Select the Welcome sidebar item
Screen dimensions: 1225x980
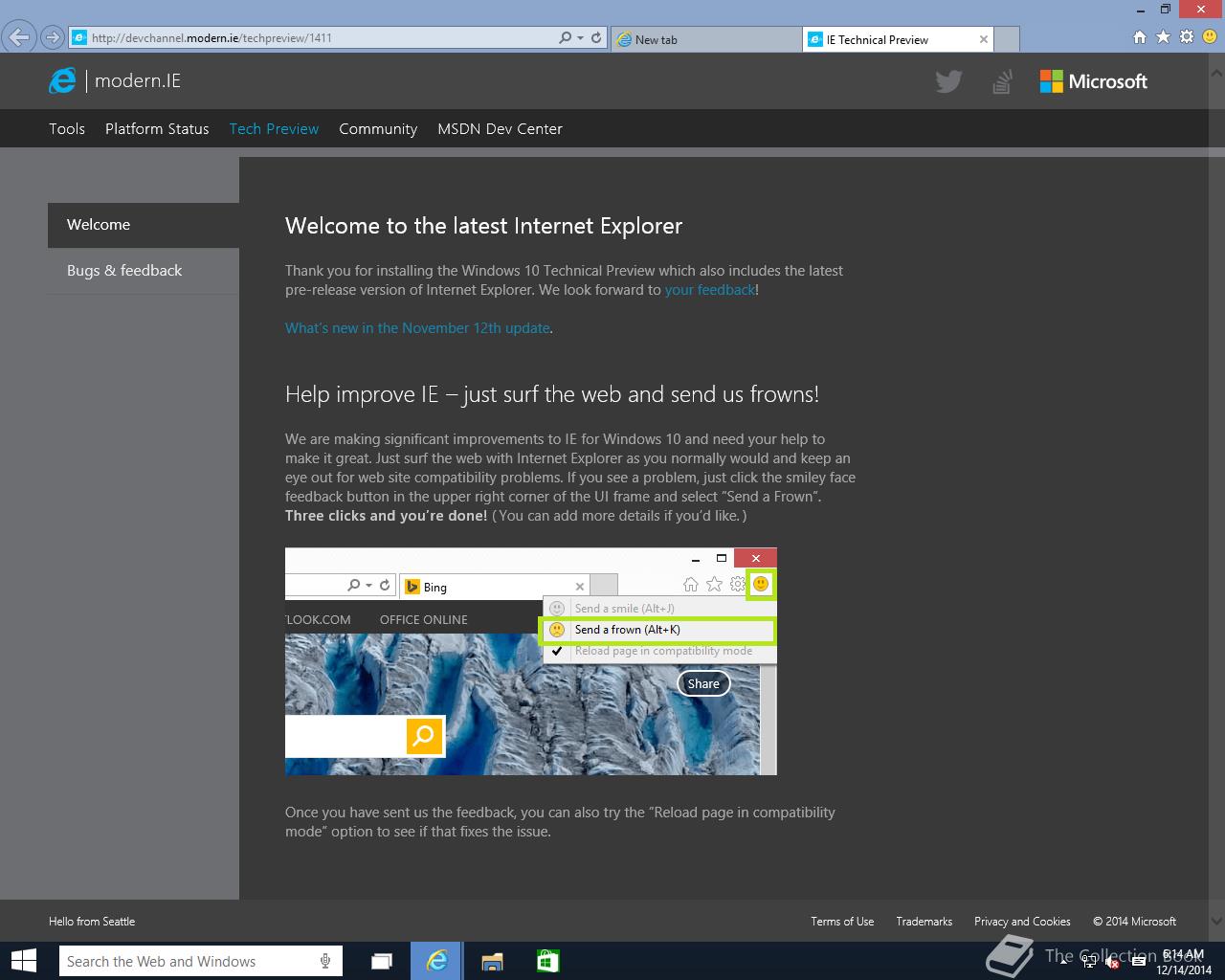pyautogui.click(x=144, y=225)
